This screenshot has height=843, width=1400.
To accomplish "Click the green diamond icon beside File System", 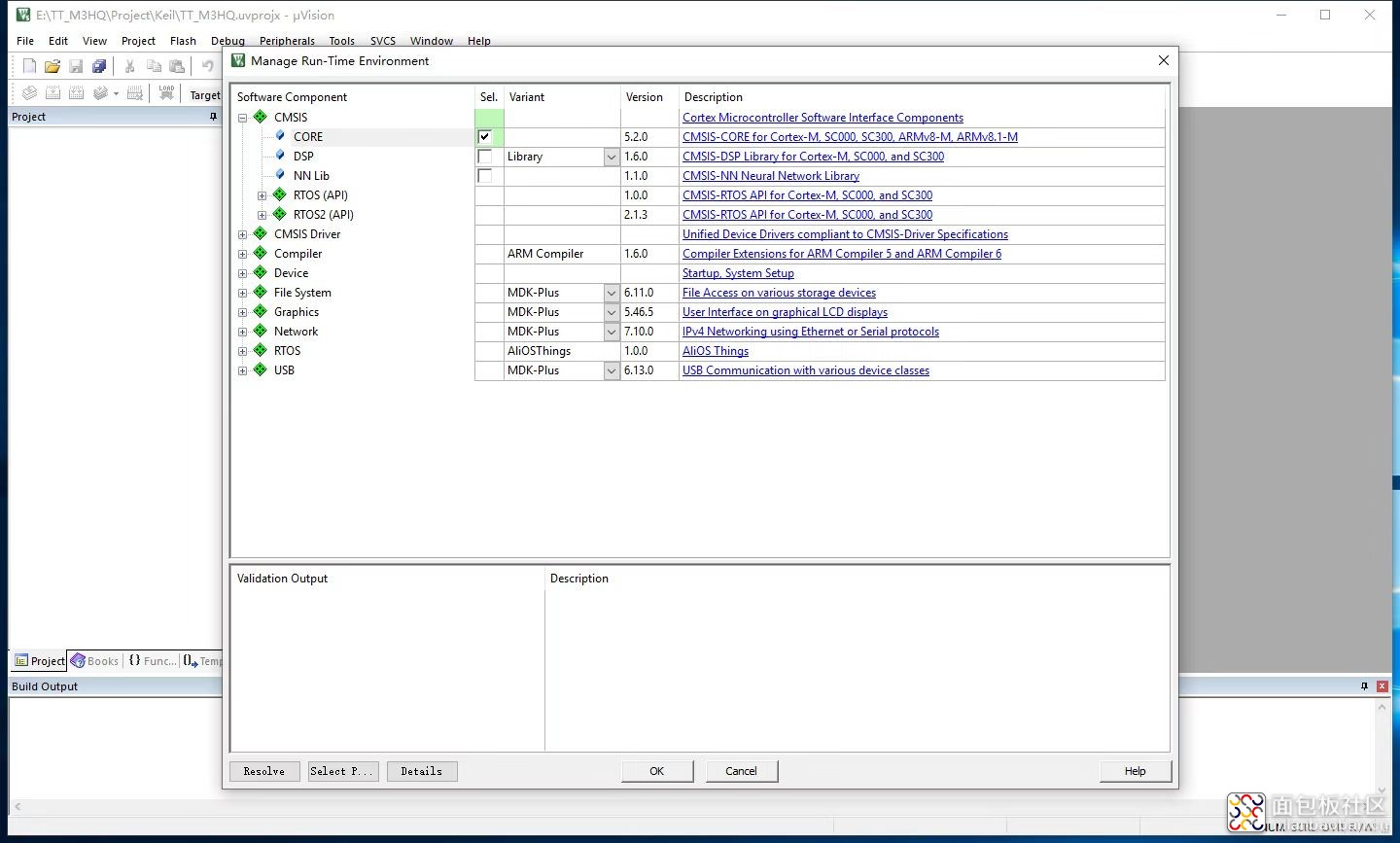I will 261,292.
